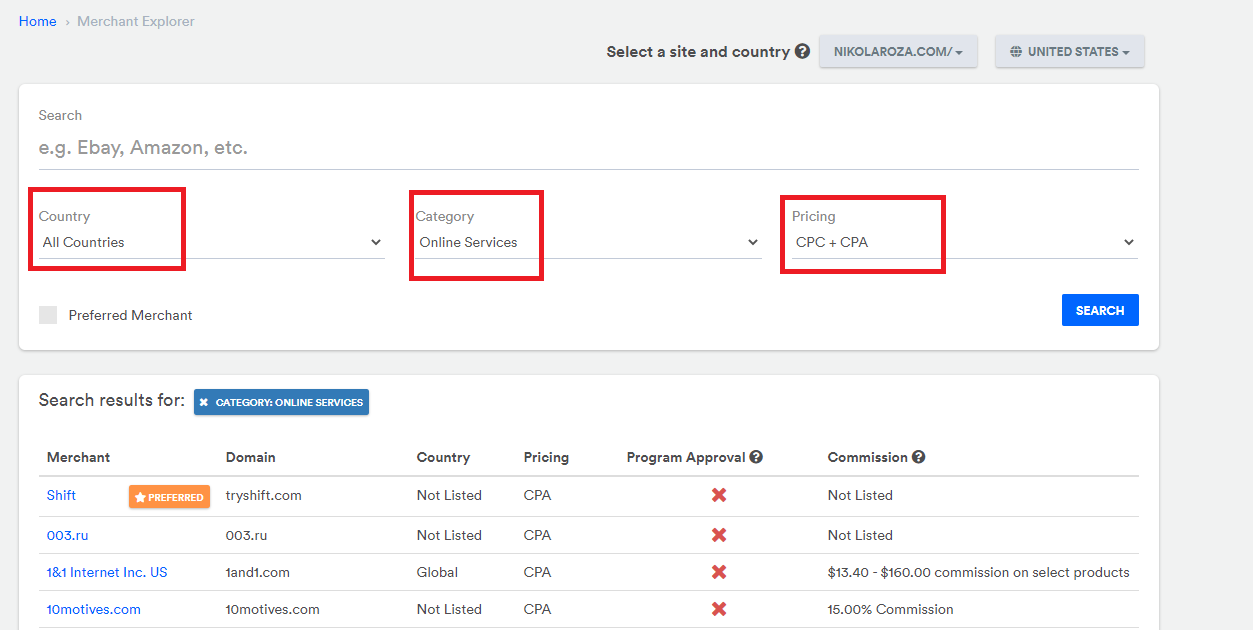Open the Shift merchant link
The image size is (1253, 630).
pyautogui.click(x=61, y=495)
